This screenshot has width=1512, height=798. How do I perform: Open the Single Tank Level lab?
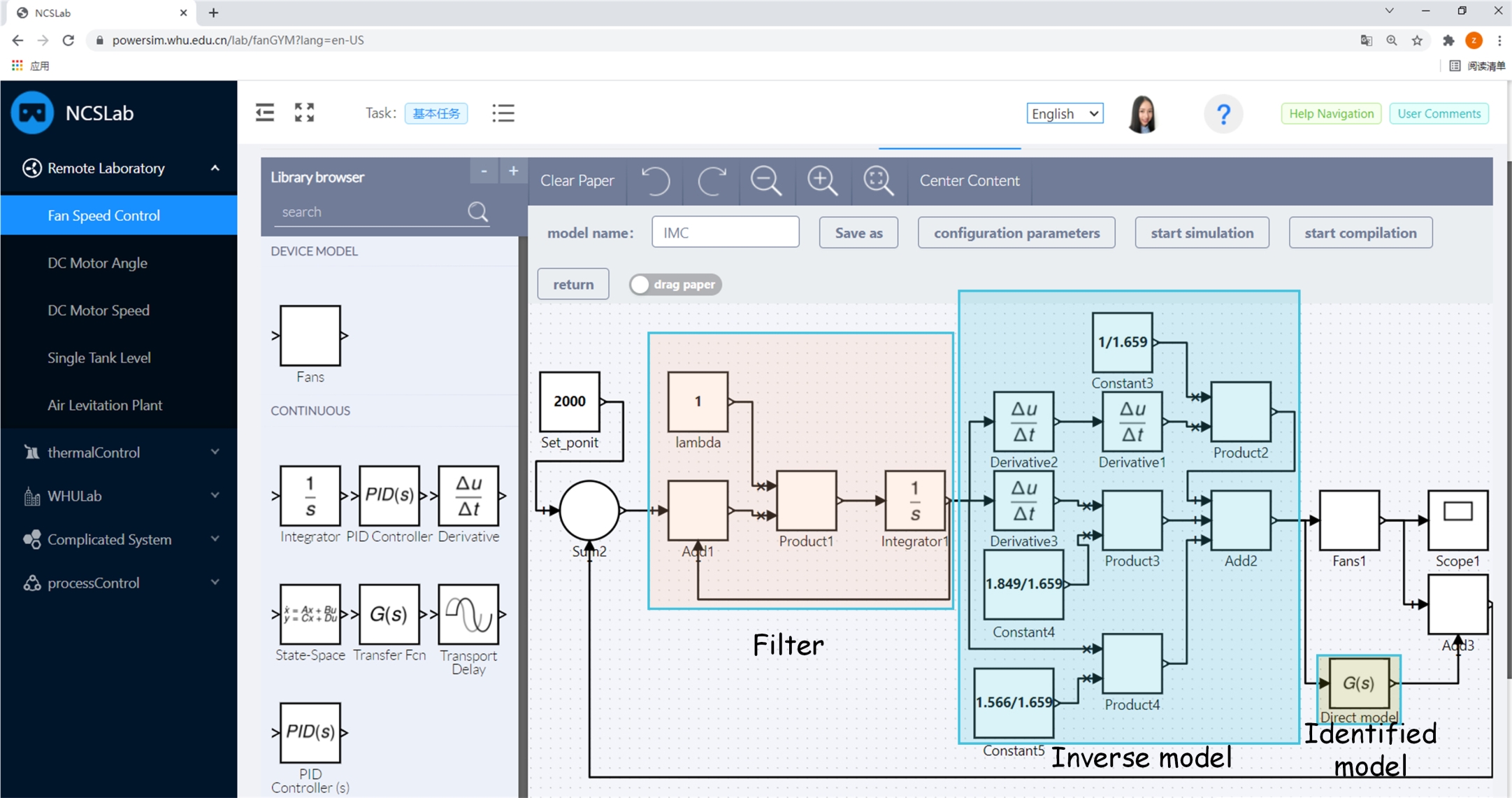[x=99, y=357]
